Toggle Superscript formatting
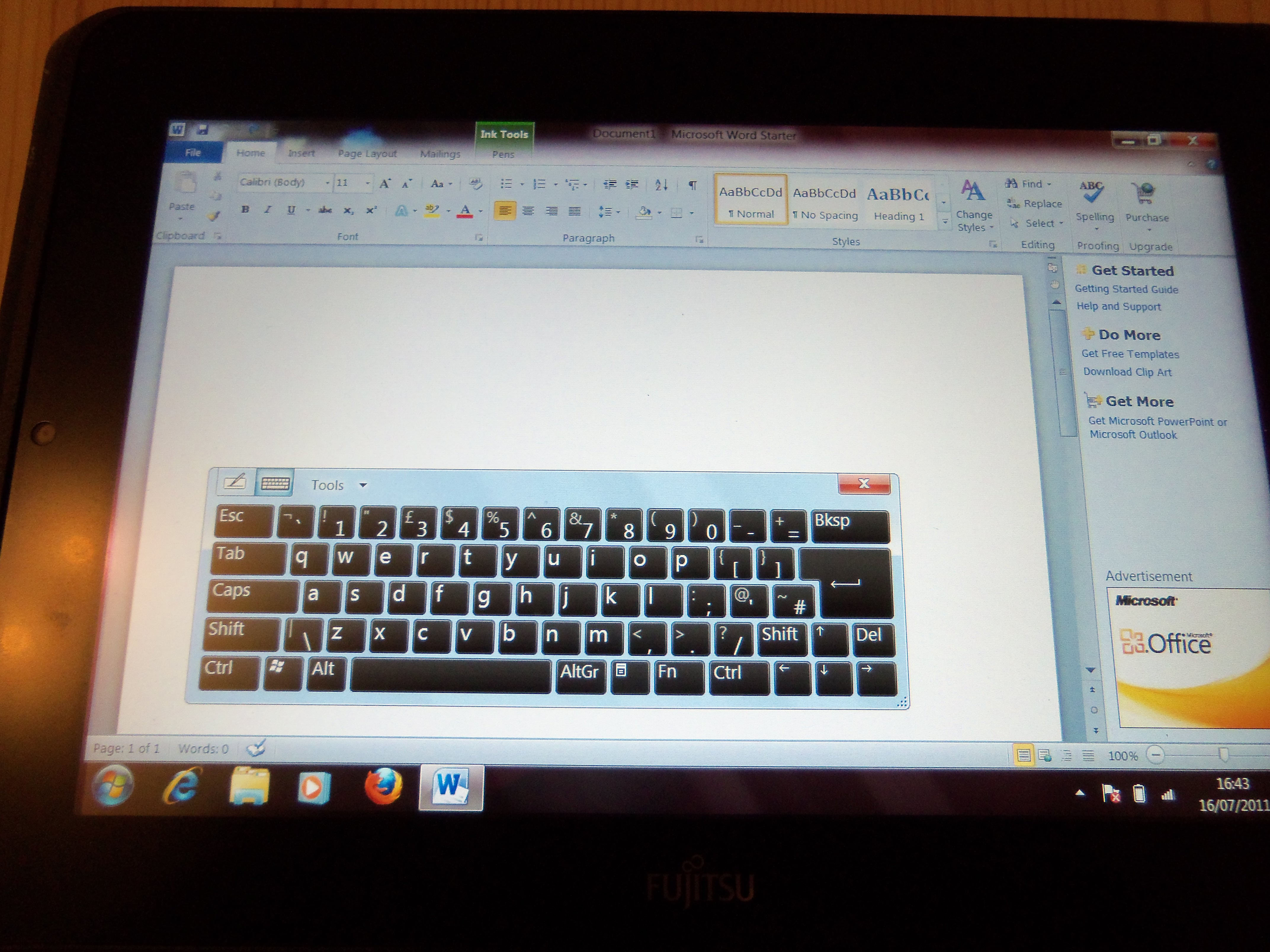This screenshot has width=1270, height=952. click(x=371, y=210)
